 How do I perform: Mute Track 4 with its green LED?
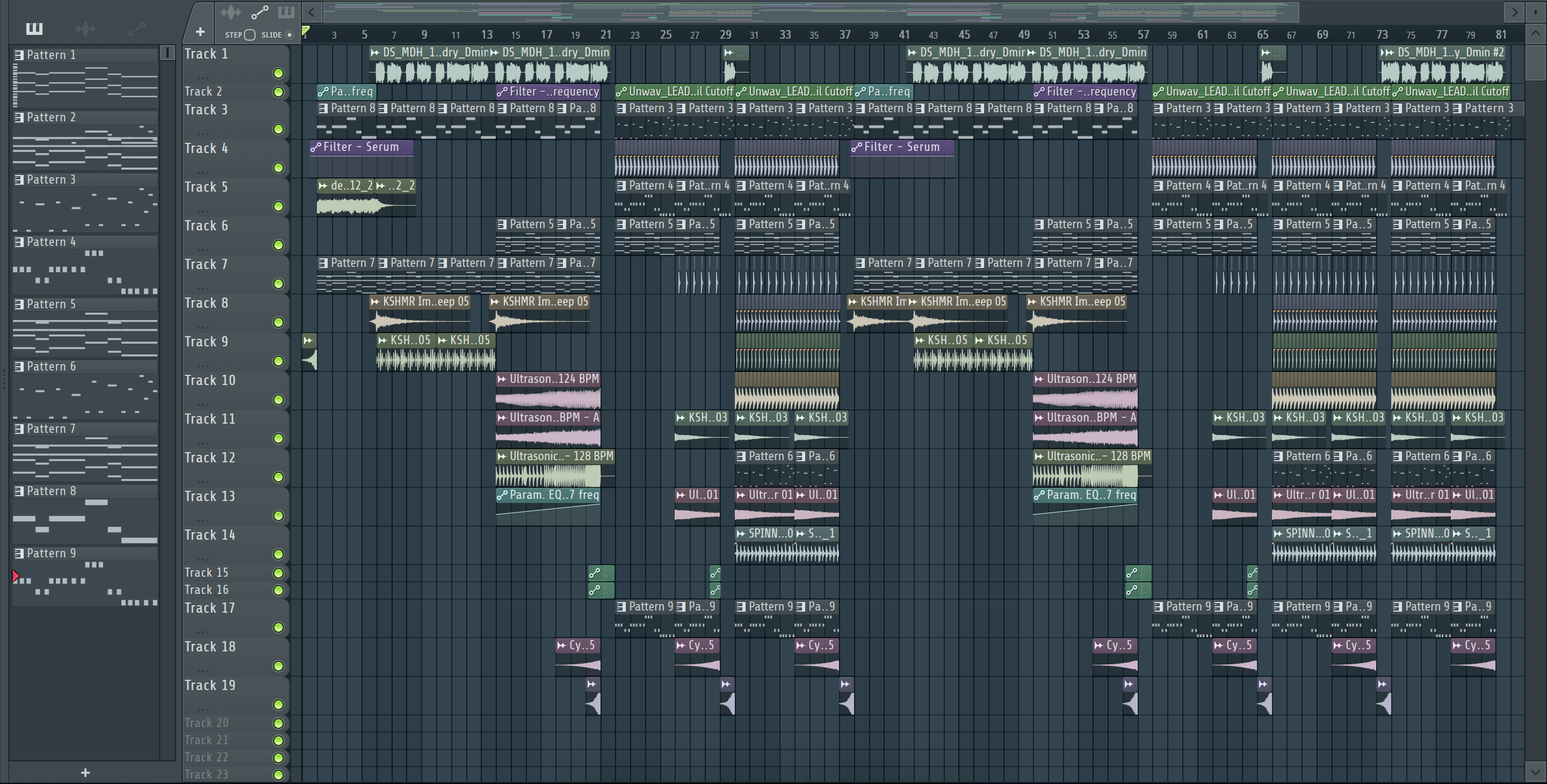tap(278, 168)
